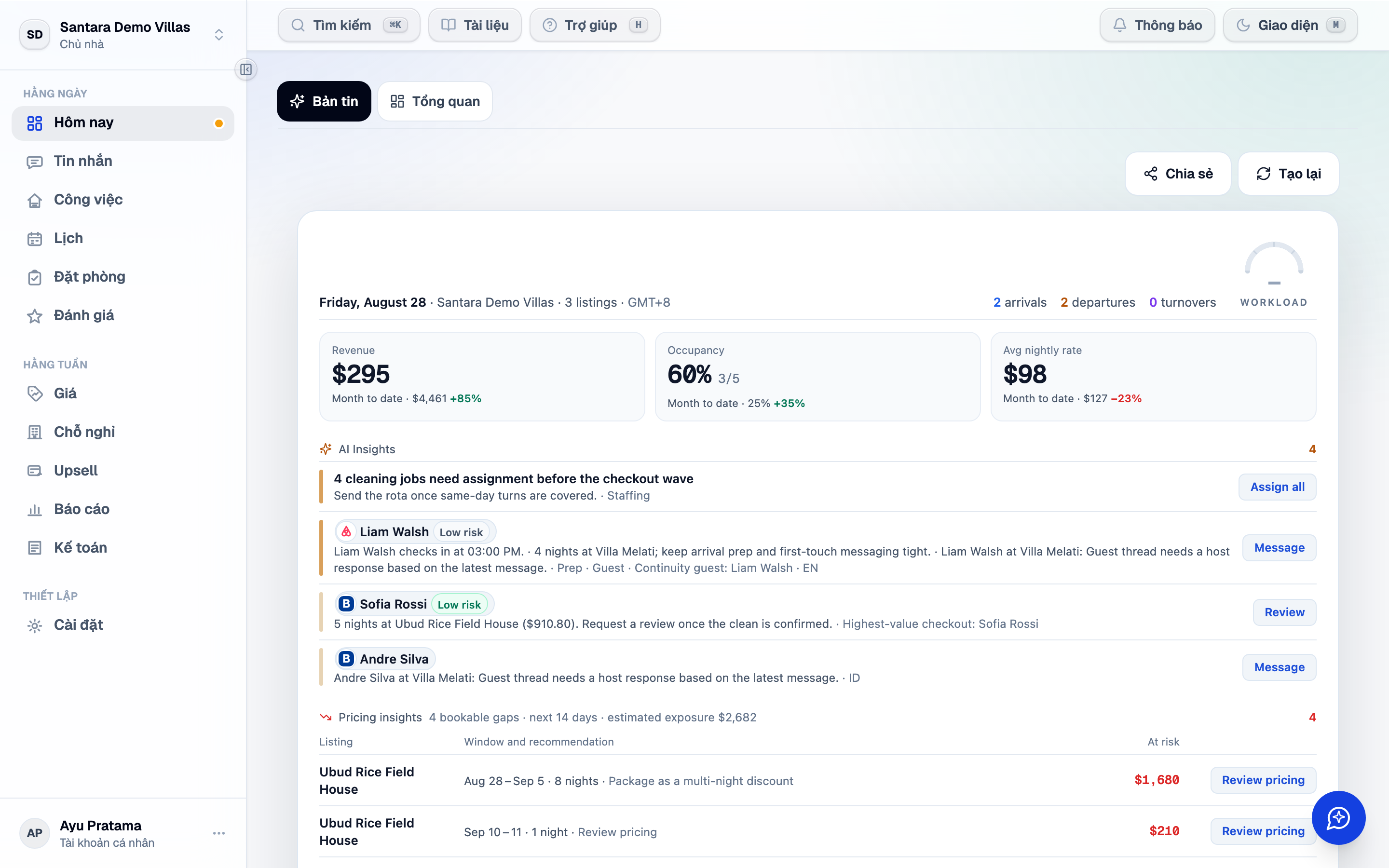Image resolution: width=1389 pixels, height=868 pixels.
Task: Open the Avg nightly rate $98 card
Action: pos(1153,377)
